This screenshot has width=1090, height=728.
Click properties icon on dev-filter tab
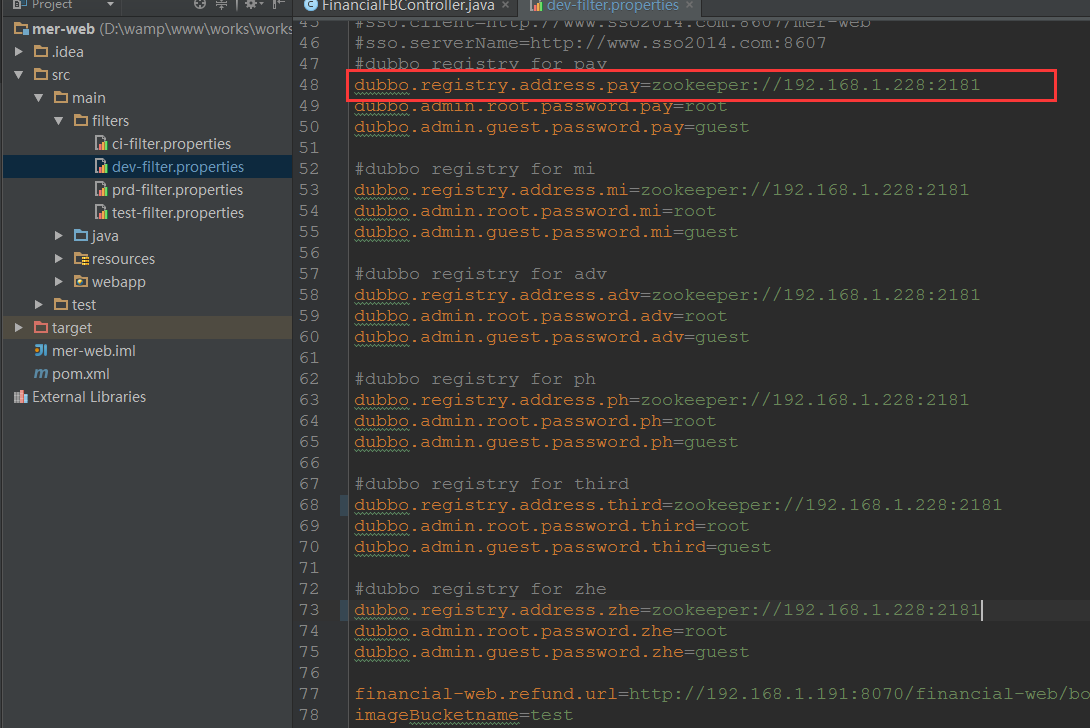tap(536, 6)
